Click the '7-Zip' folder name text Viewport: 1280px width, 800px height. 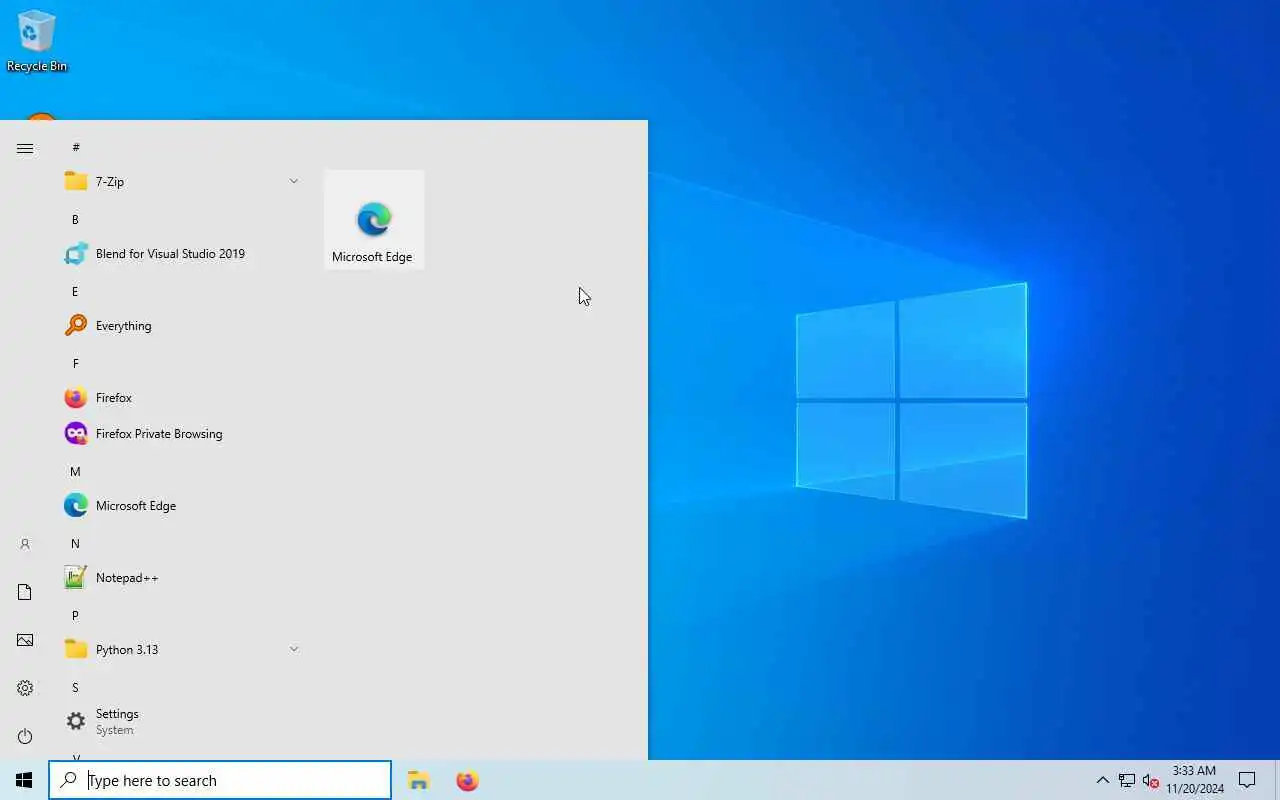coord(110,182)
